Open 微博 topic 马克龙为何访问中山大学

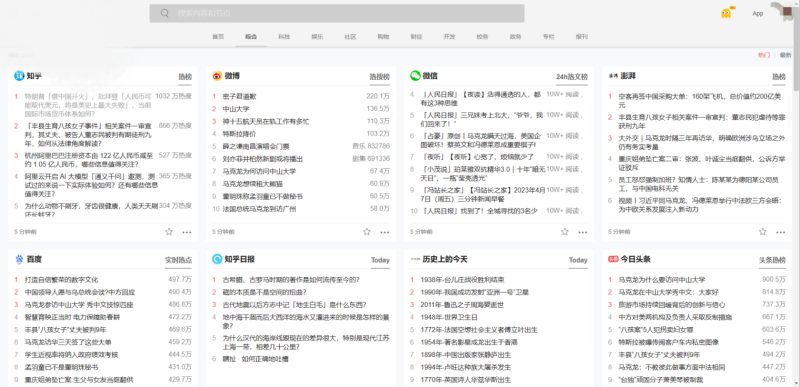pyautogui.click(x=259, y=171)
